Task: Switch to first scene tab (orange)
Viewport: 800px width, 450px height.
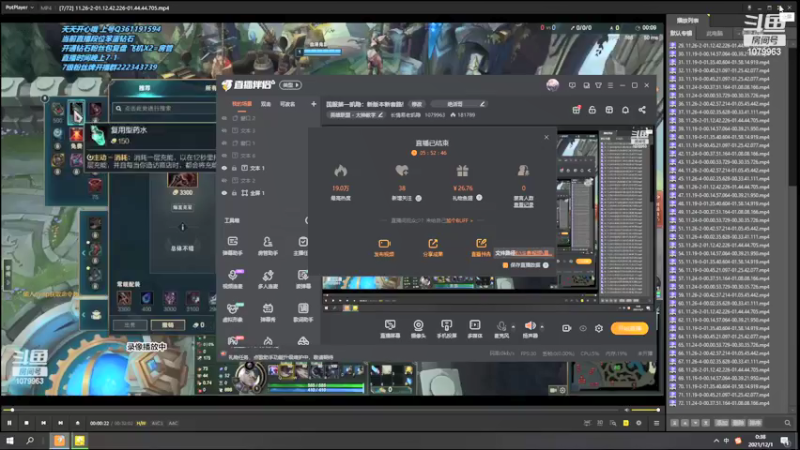Action: click(x=242, y=104)
